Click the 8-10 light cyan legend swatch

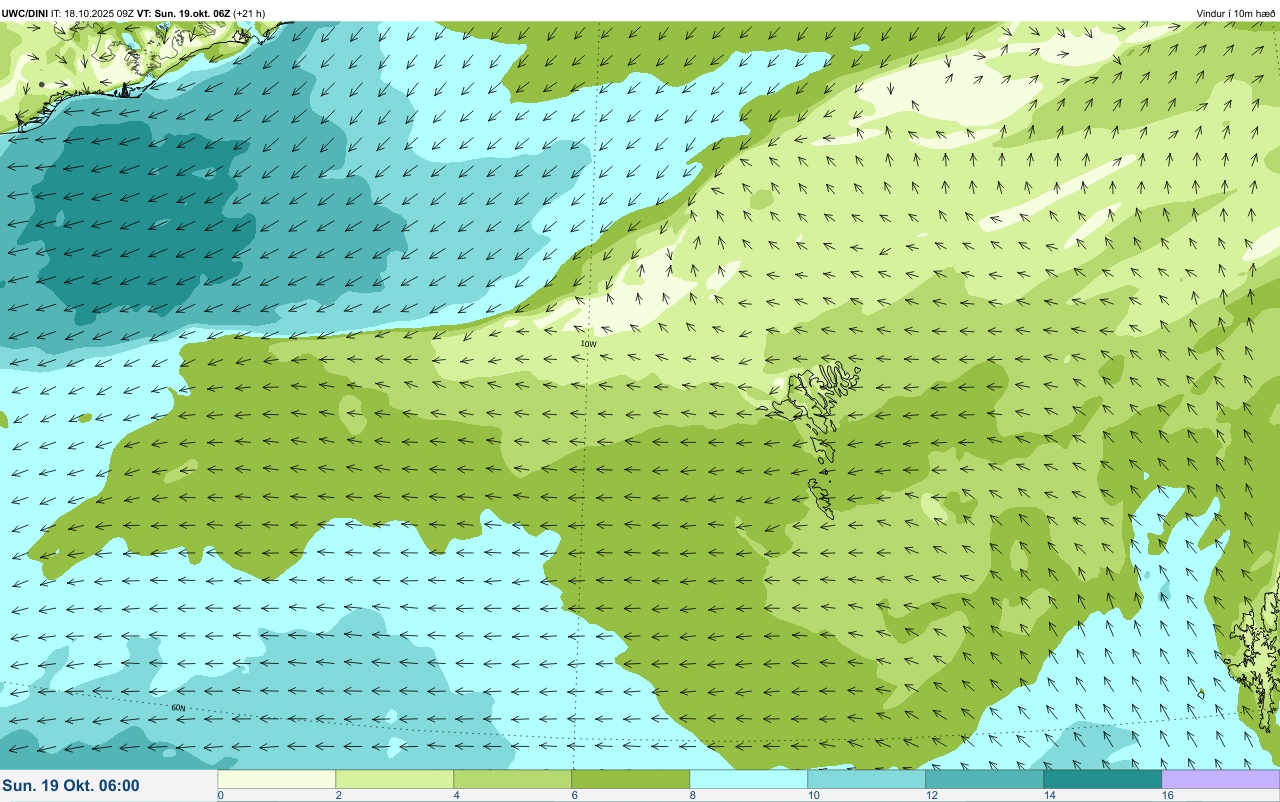(749, 779)
